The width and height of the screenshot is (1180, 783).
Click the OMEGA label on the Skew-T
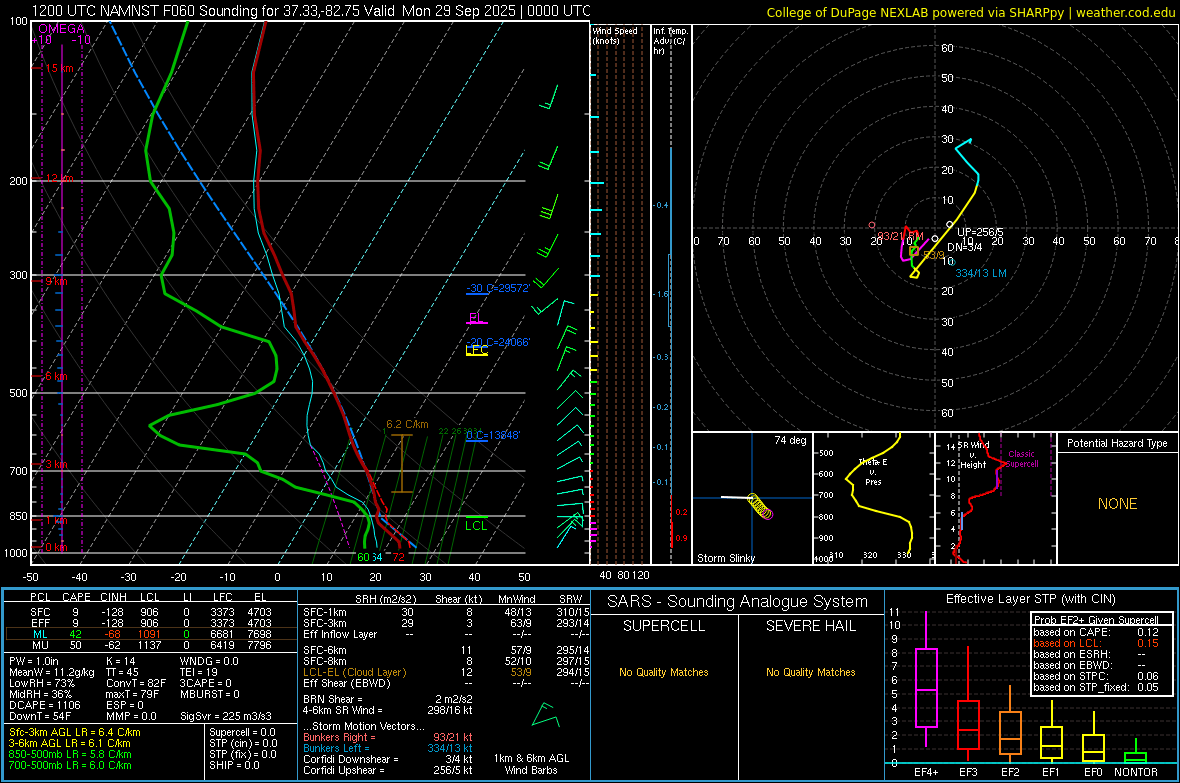tap(61, 29)
